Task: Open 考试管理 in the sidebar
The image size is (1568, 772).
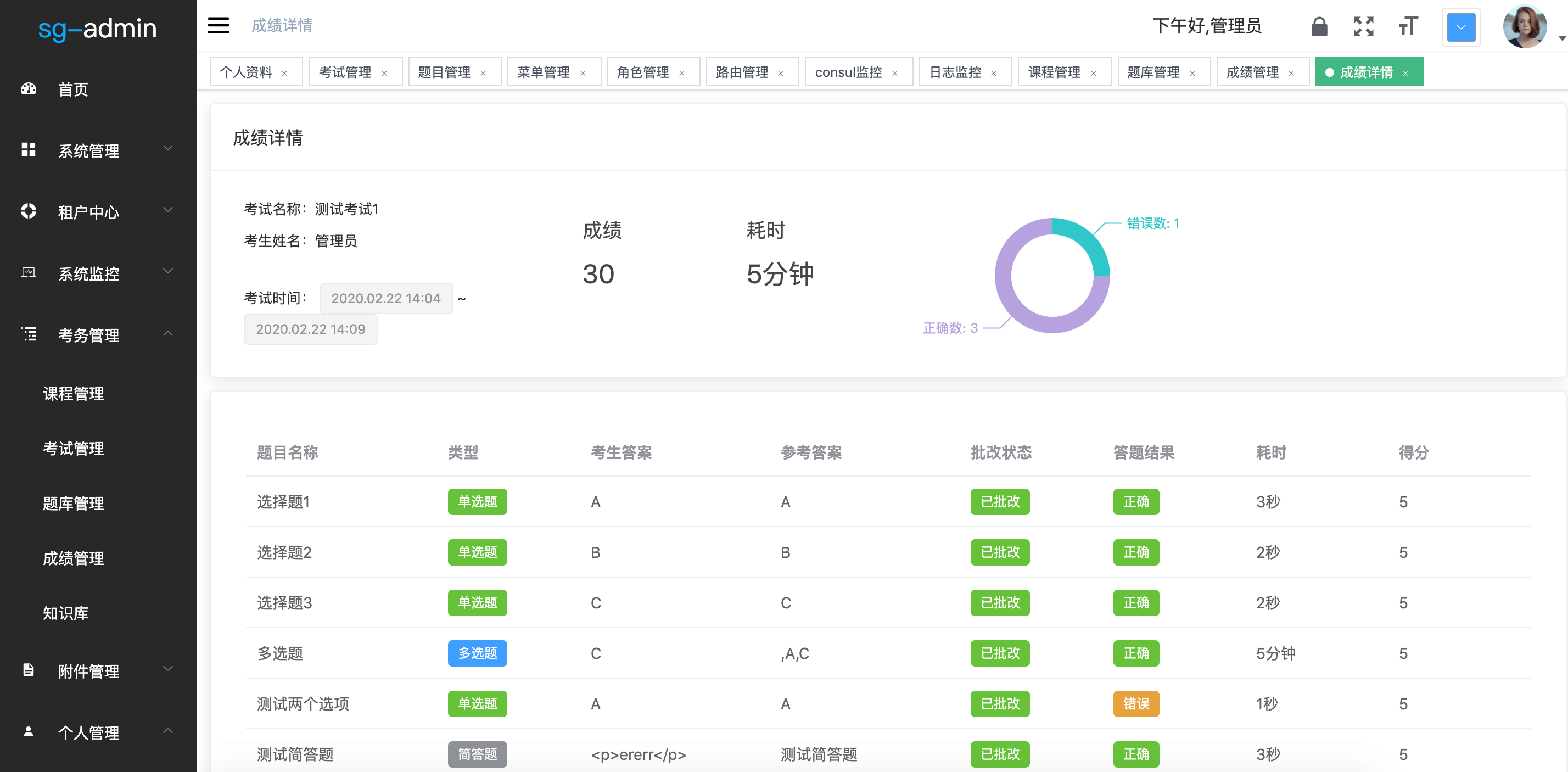Action: (74, 449)
